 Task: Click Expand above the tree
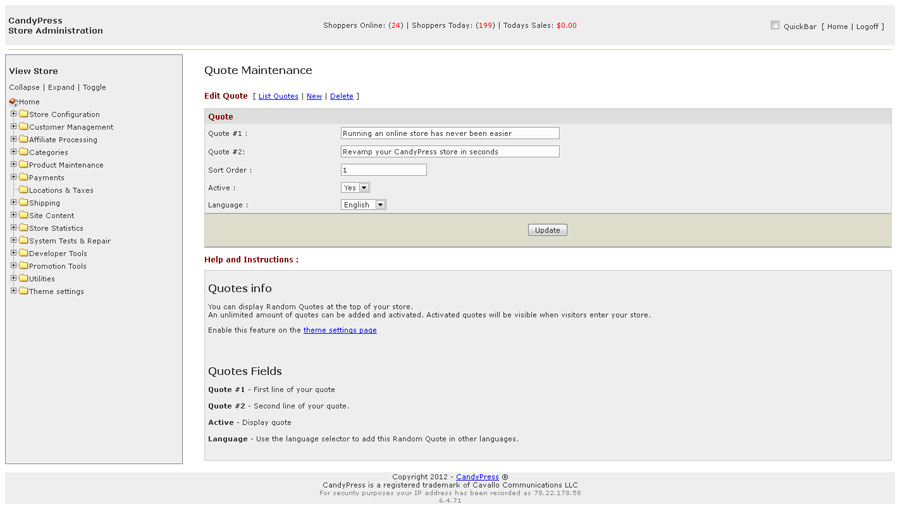61,87
